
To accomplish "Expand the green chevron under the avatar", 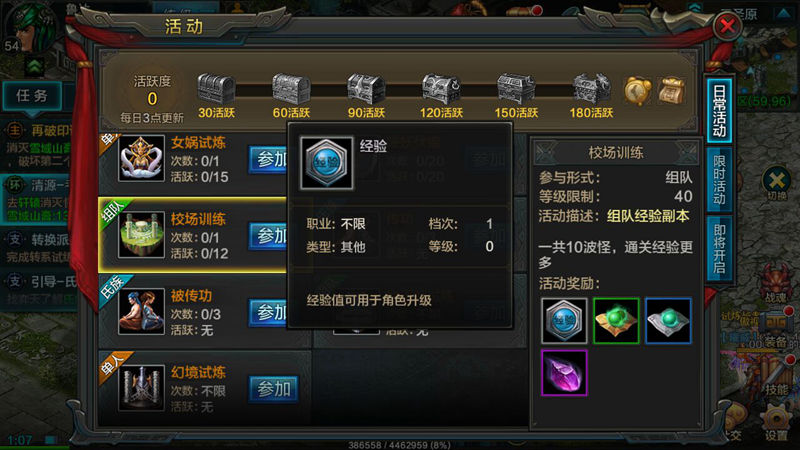I will coord(35,66).
